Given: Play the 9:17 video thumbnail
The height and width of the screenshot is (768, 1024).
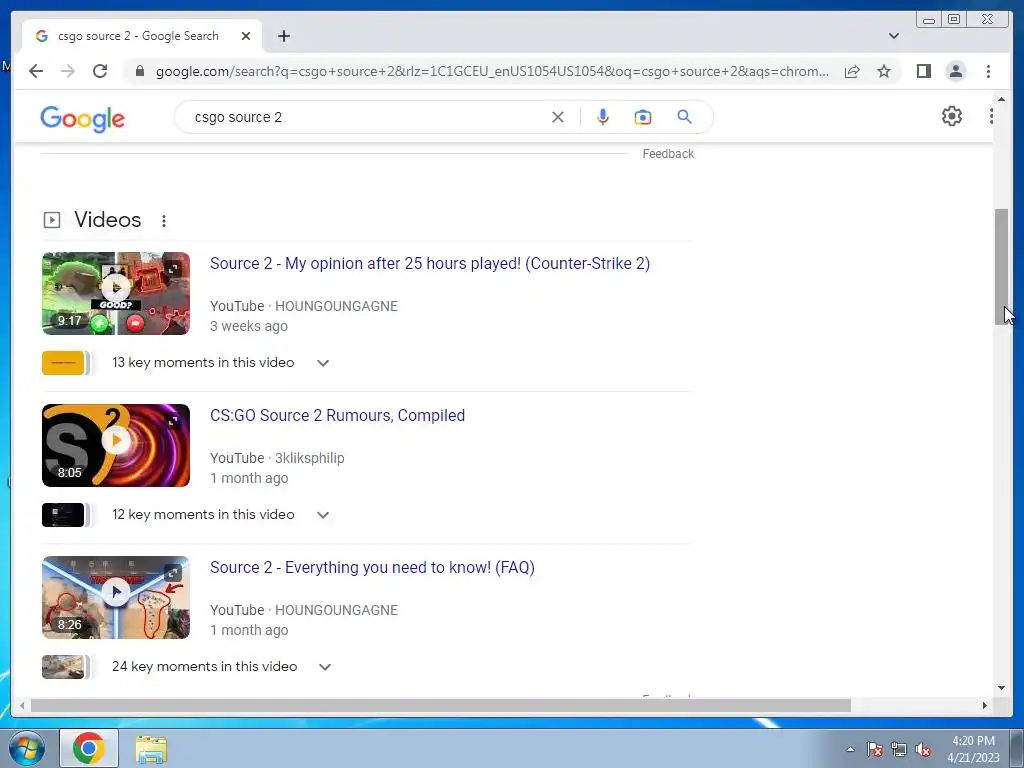Looking at the screenshot, I should tap(116, 293).
